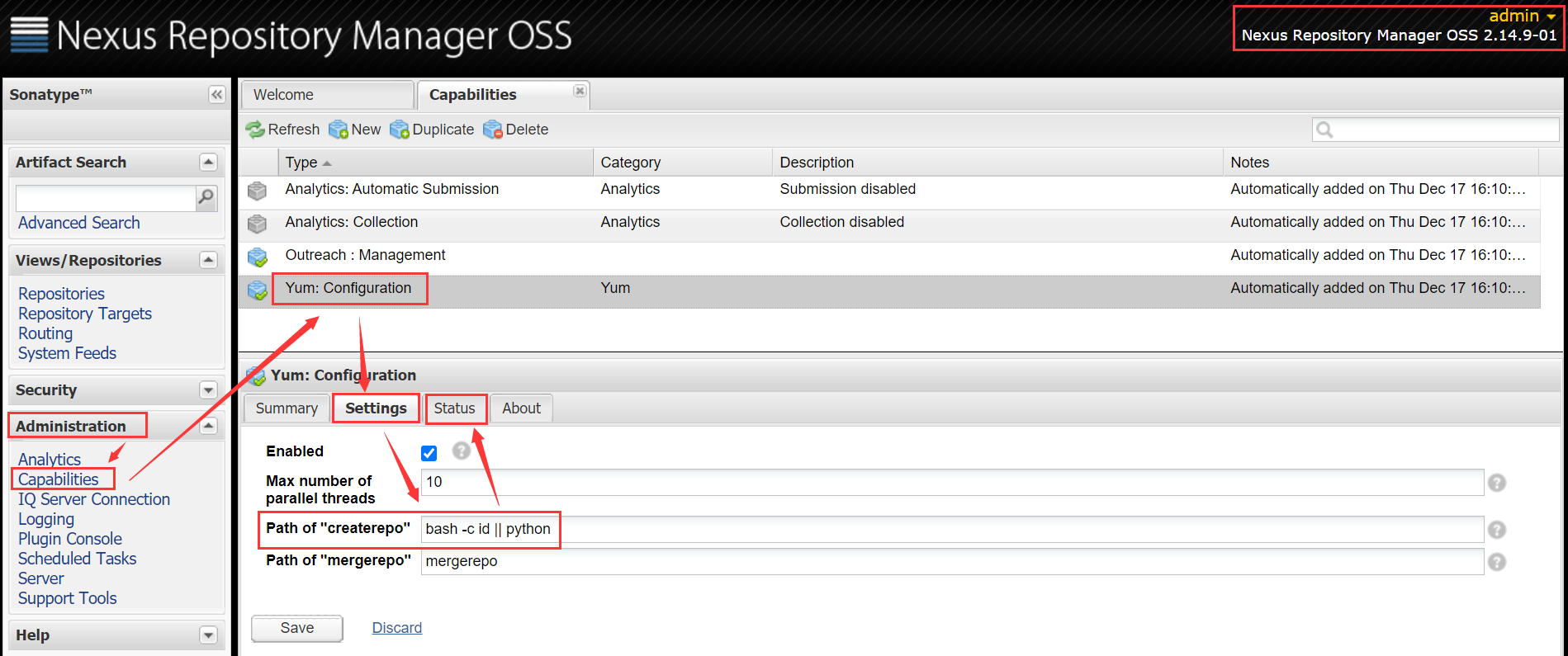
Task: Click the Collection disabled description cell
Action: click(x=841, y=222)
